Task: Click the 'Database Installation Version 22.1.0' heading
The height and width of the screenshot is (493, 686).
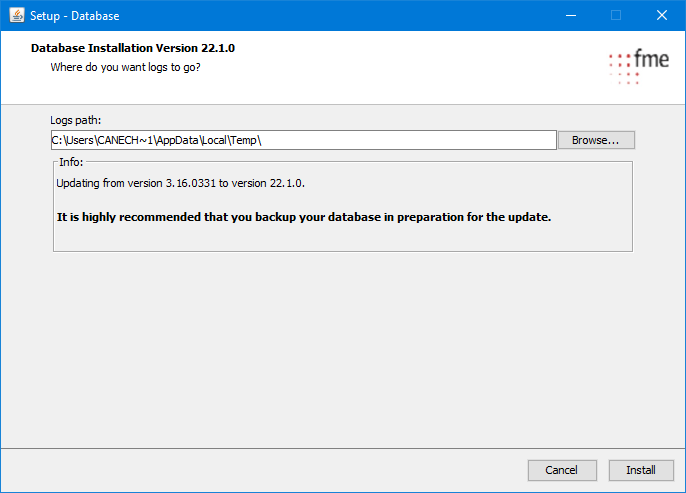Action: [133, 48]
